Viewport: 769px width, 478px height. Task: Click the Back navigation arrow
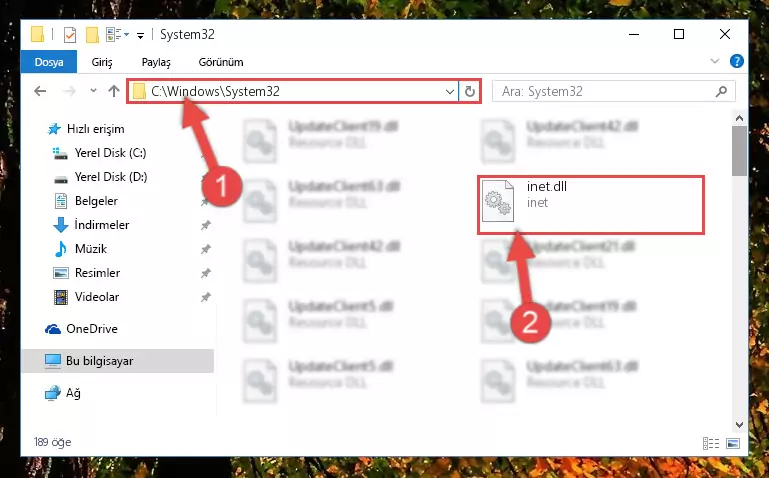[x=40, y=91]
